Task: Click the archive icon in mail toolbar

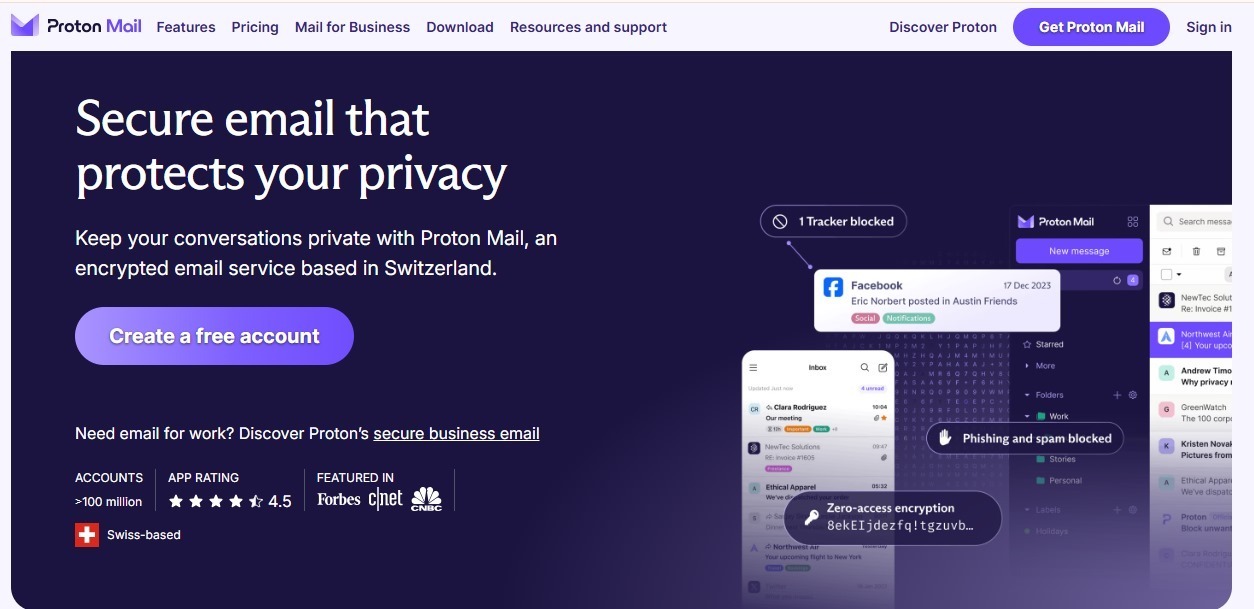Action: 1220,251
